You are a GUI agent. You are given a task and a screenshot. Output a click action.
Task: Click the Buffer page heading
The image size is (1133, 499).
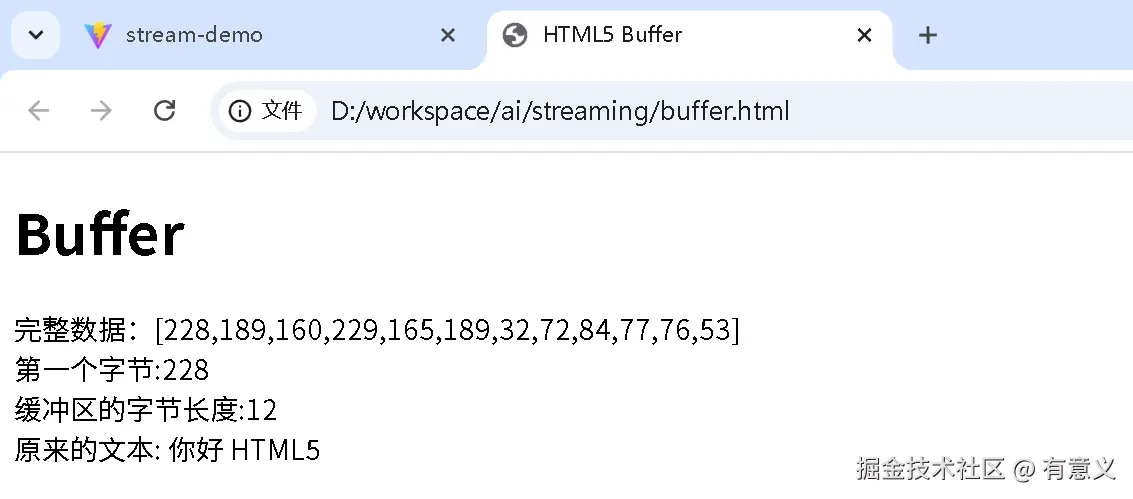(100, 235)
